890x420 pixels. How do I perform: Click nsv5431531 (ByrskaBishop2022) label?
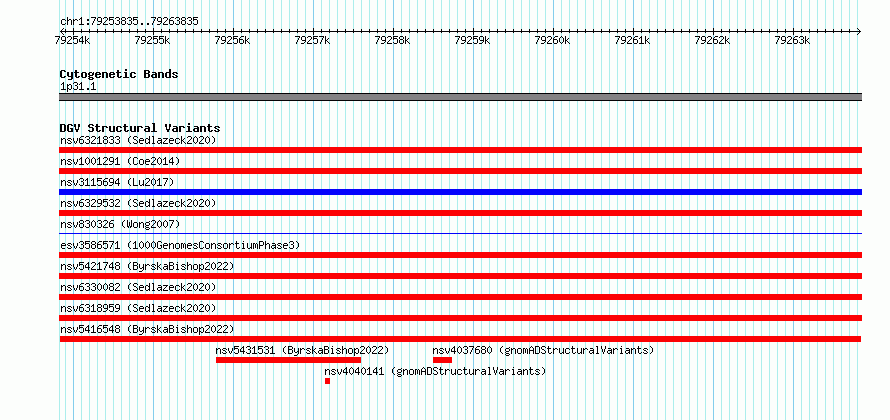[x=303, y=350]
